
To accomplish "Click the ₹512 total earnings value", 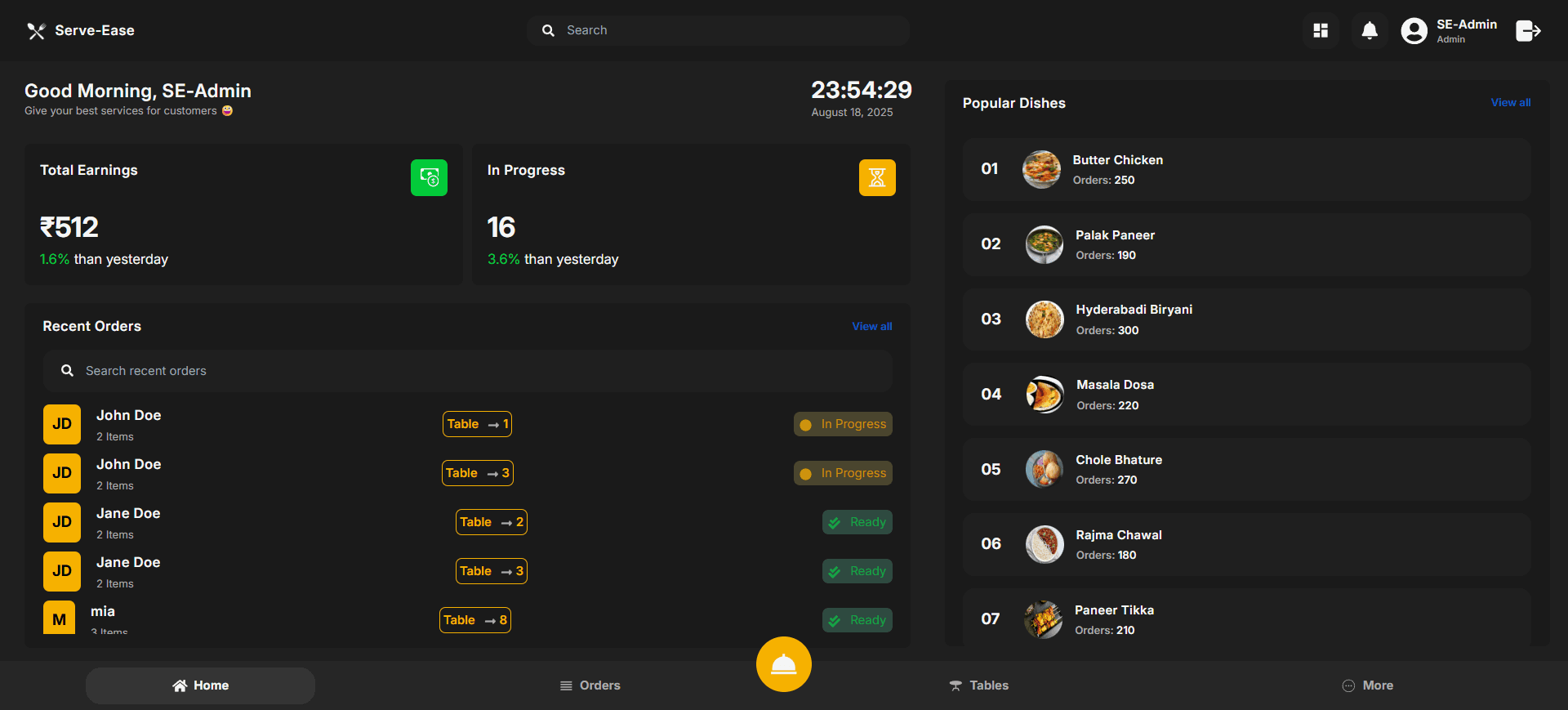I will 69,227.
